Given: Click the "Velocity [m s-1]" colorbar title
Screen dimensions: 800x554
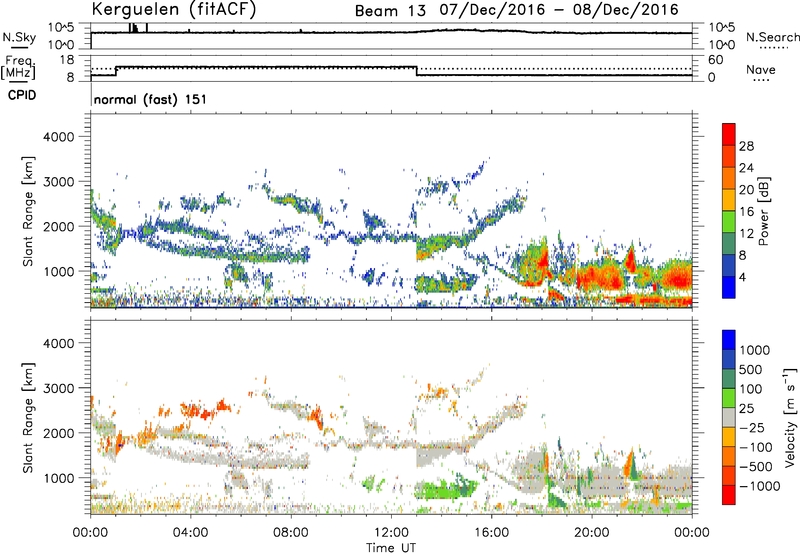Looking at the screenshot, I should (790, 417).
